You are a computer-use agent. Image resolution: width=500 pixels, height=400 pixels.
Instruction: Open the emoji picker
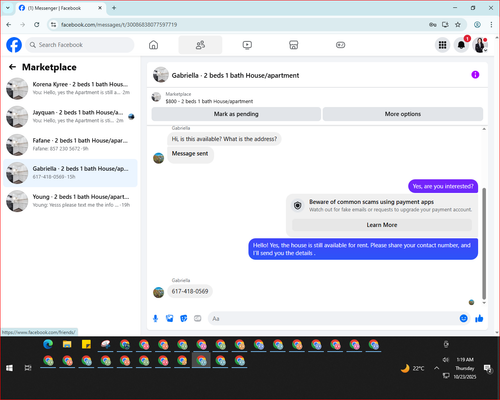click(x=464, y=318)
